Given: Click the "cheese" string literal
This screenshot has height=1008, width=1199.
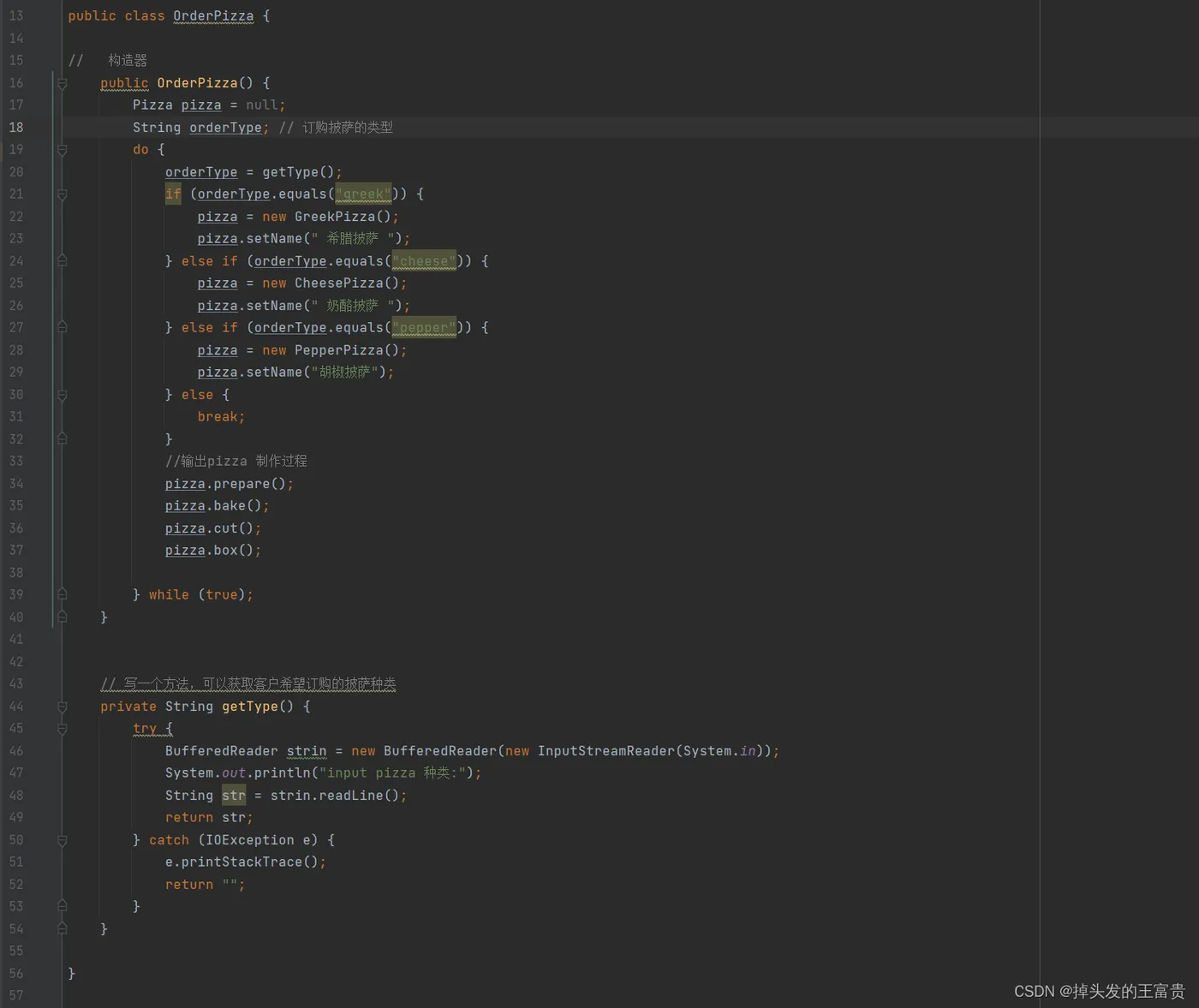Looking at the screenshot, I should coord(424,261).
